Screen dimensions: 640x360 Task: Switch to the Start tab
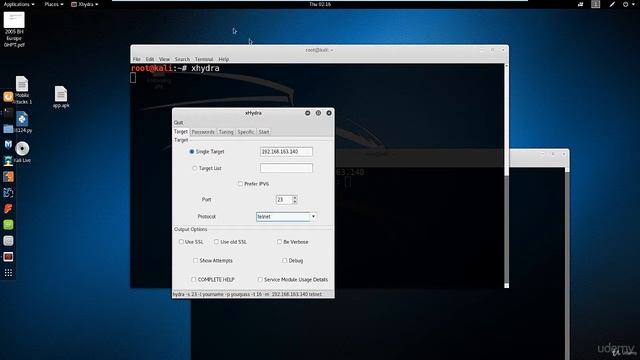[264, 132]
